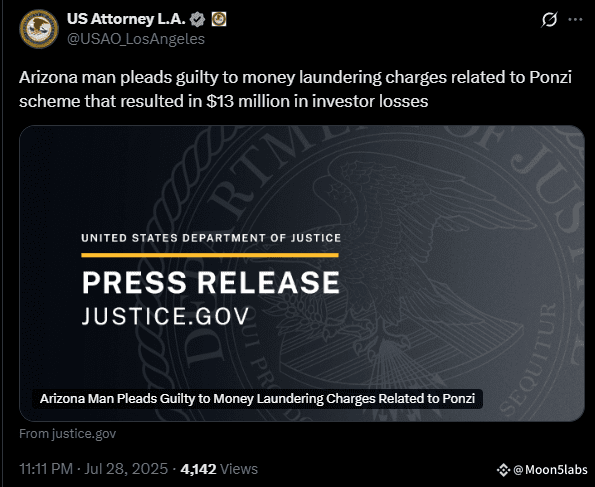Select the @Moon5labs watermark handle
595x487 pixels.
tap(550, 470)
